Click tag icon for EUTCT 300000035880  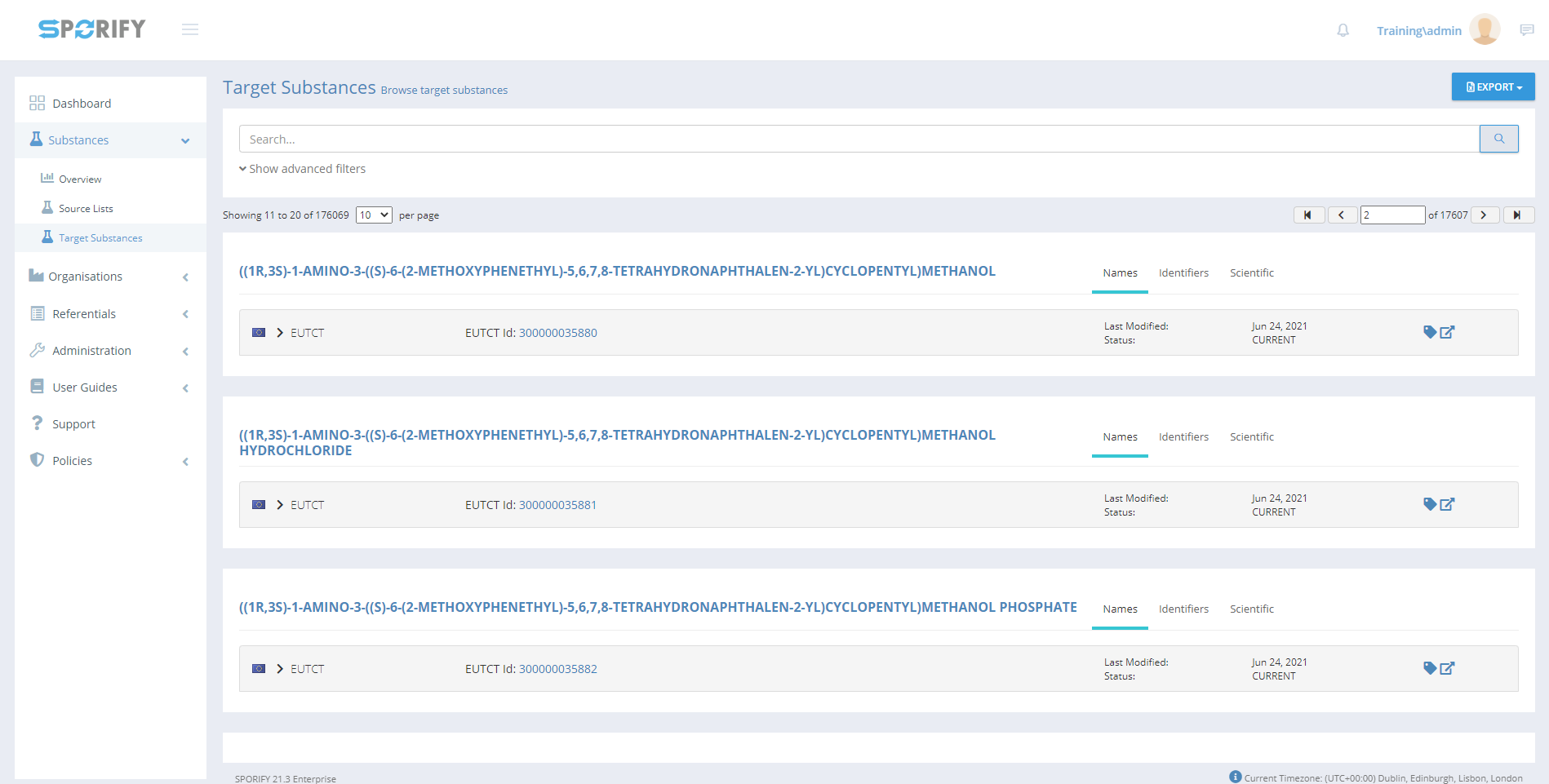point(1429,332)
